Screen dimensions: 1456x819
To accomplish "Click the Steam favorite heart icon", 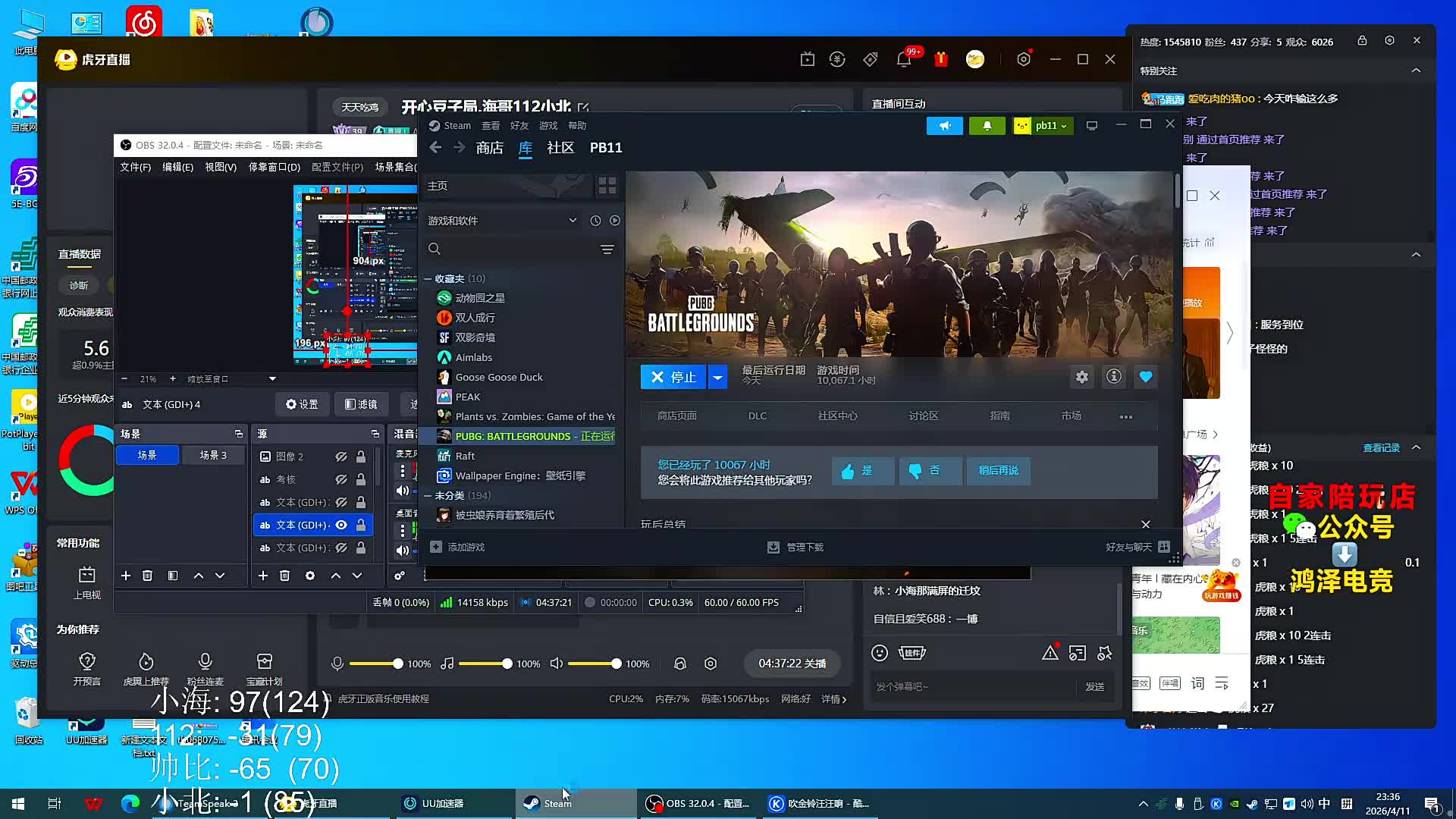I will point(1145,377).
